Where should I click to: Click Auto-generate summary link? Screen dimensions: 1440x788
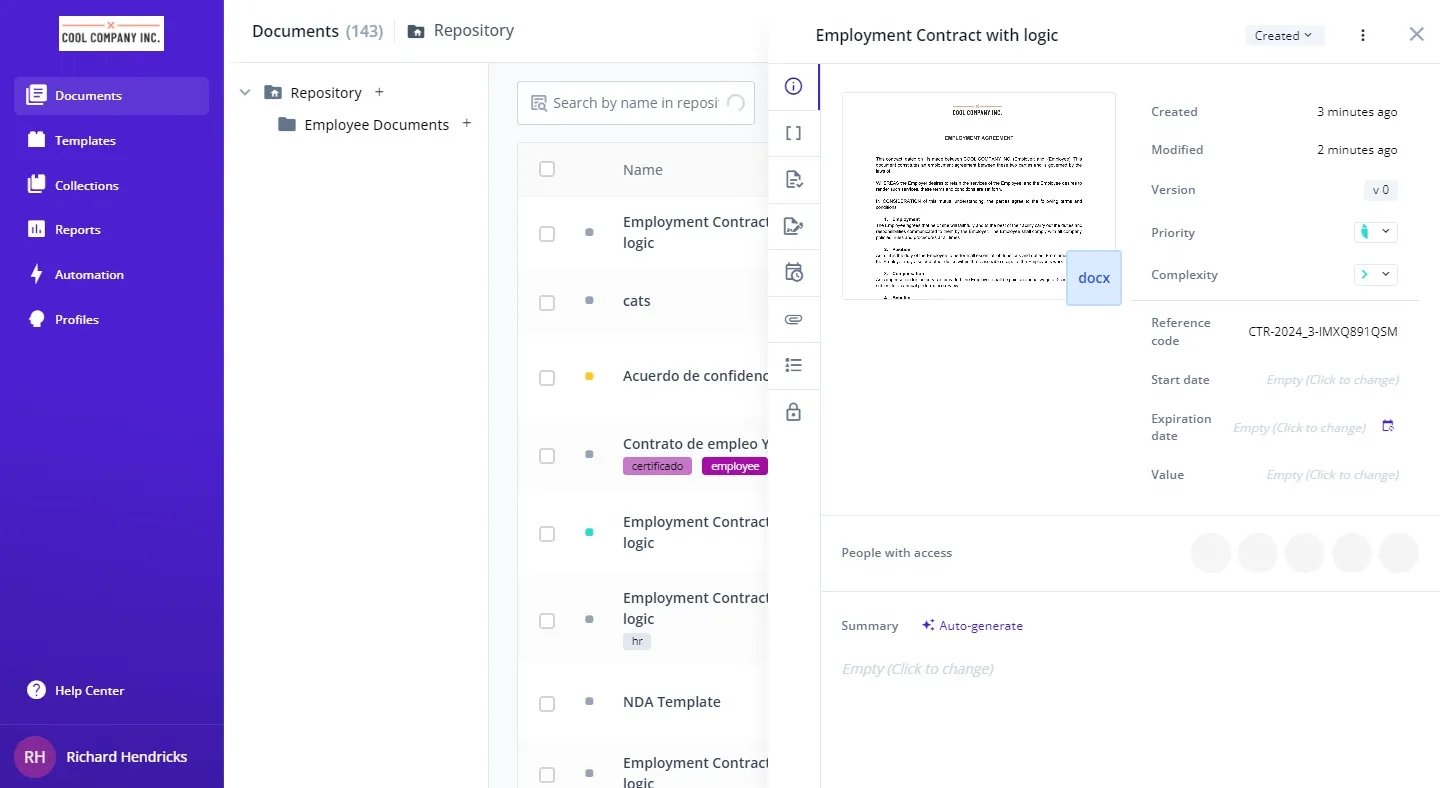(x=972, y=626)
